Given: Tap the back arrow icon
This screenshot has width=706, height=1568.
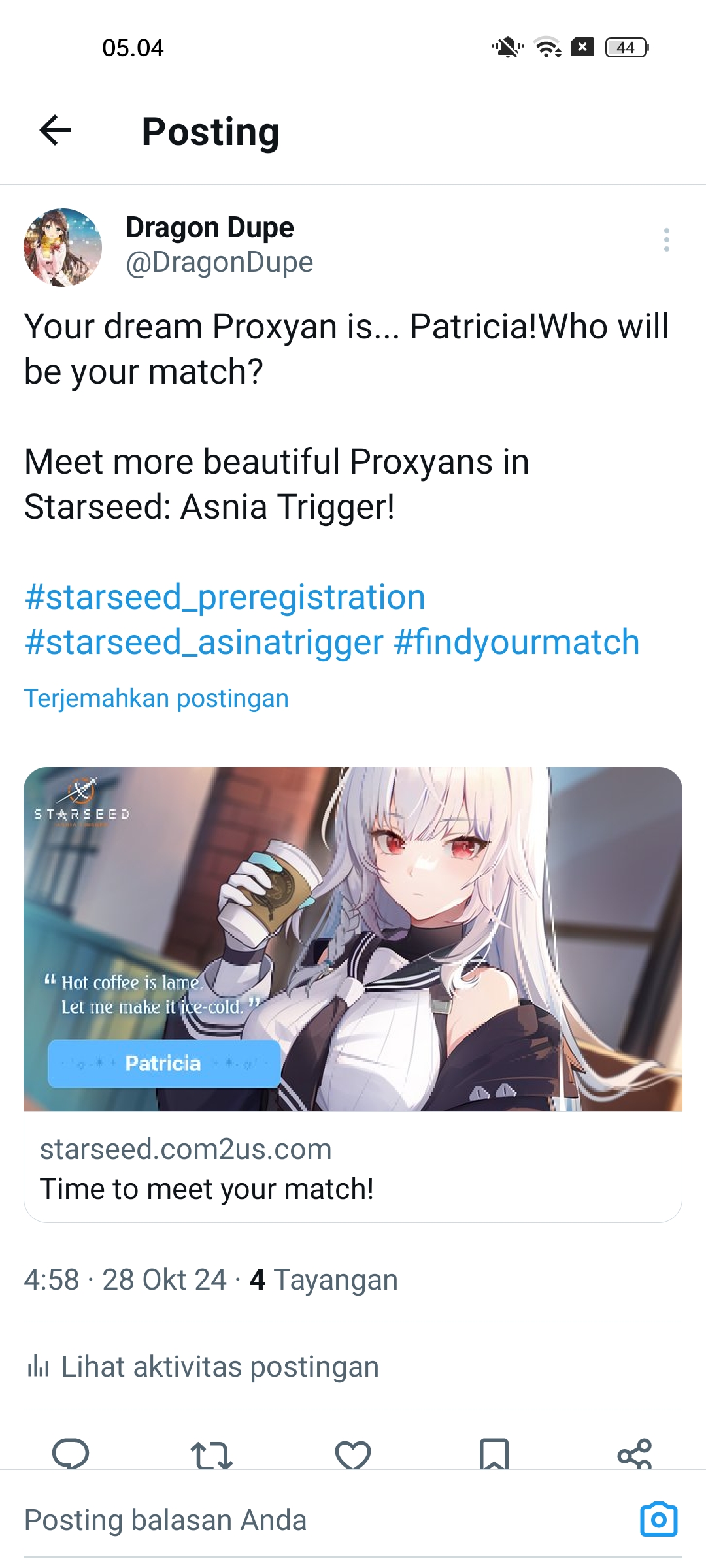Looking at the screenshot, I should coord(55,130).
